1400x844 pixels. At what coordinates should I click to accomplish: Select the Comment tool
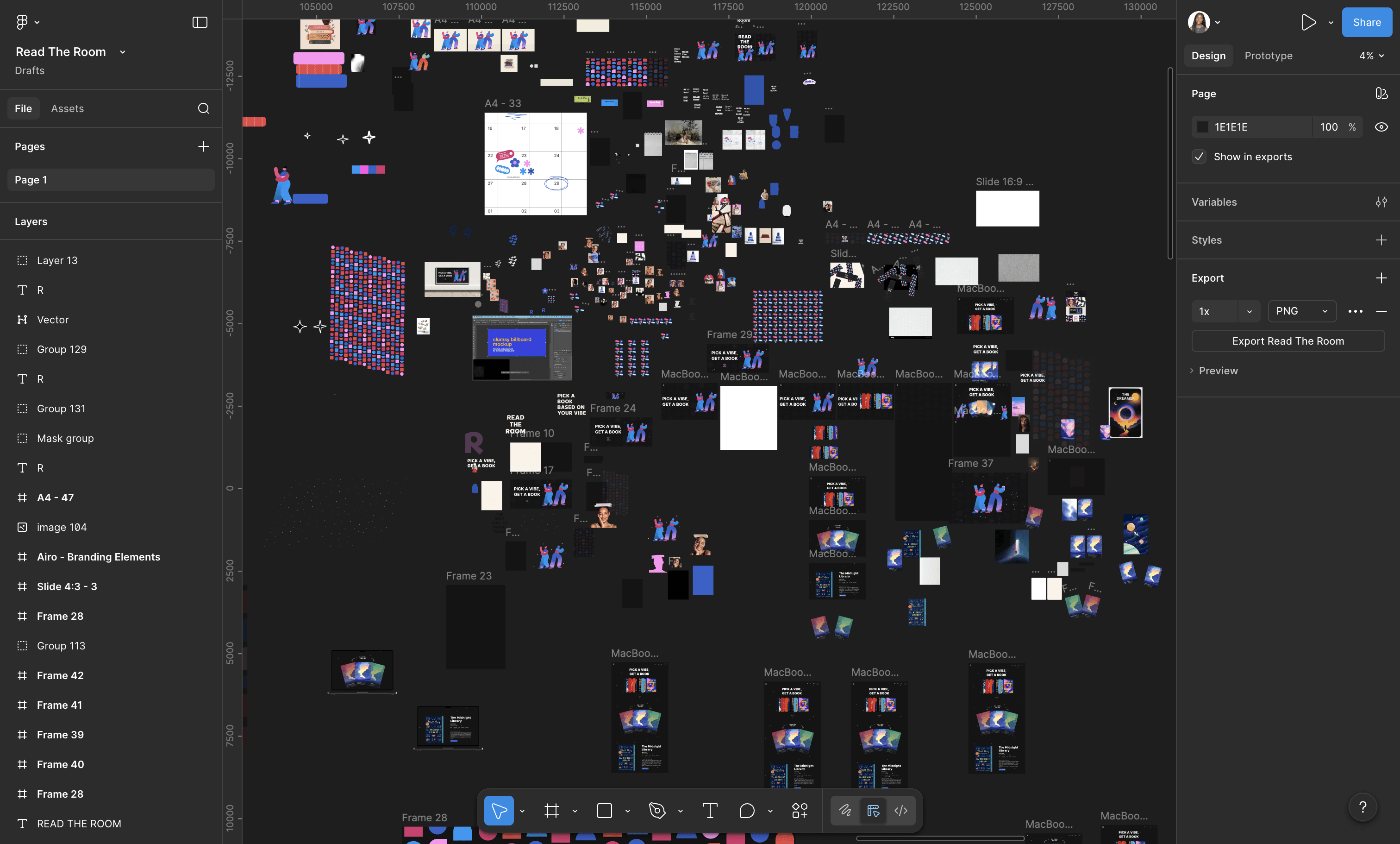tap(747, 811)
